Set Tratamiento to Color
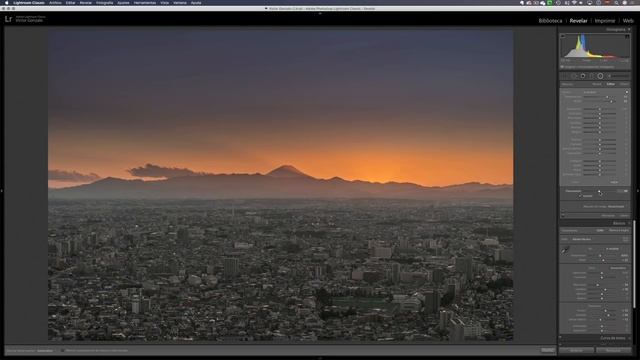The image size is (640, 360). pyautogui.click(x=600, y=230)
